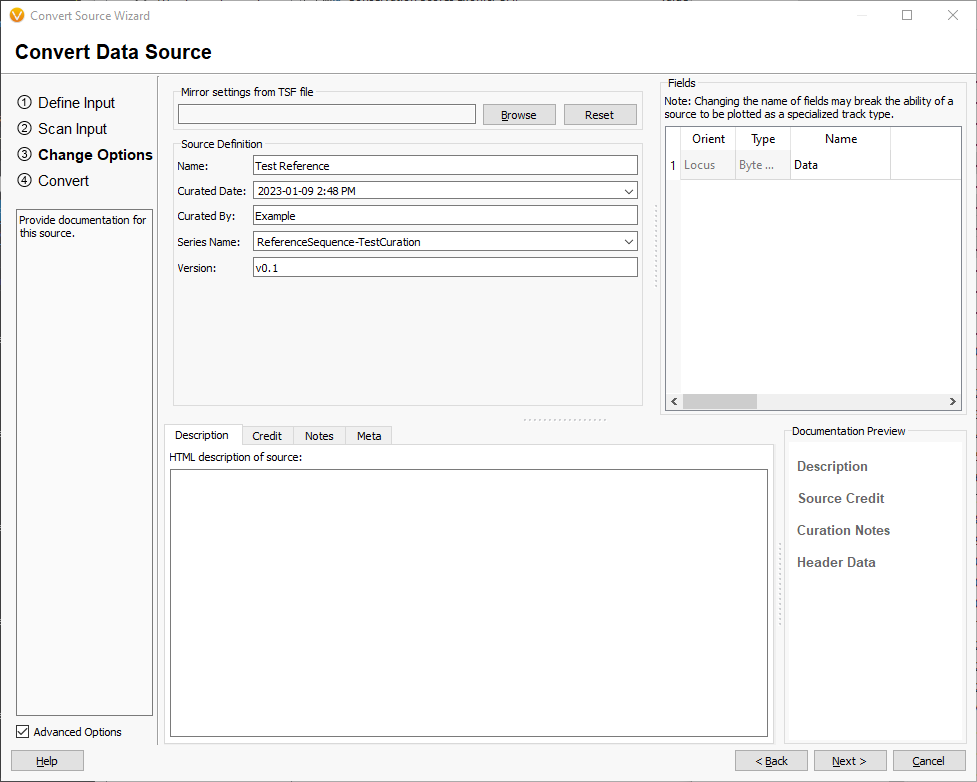Click the Fields table horizontal scrollbar right arrow
Screen dimensions: 977x782
coord(951,401)
